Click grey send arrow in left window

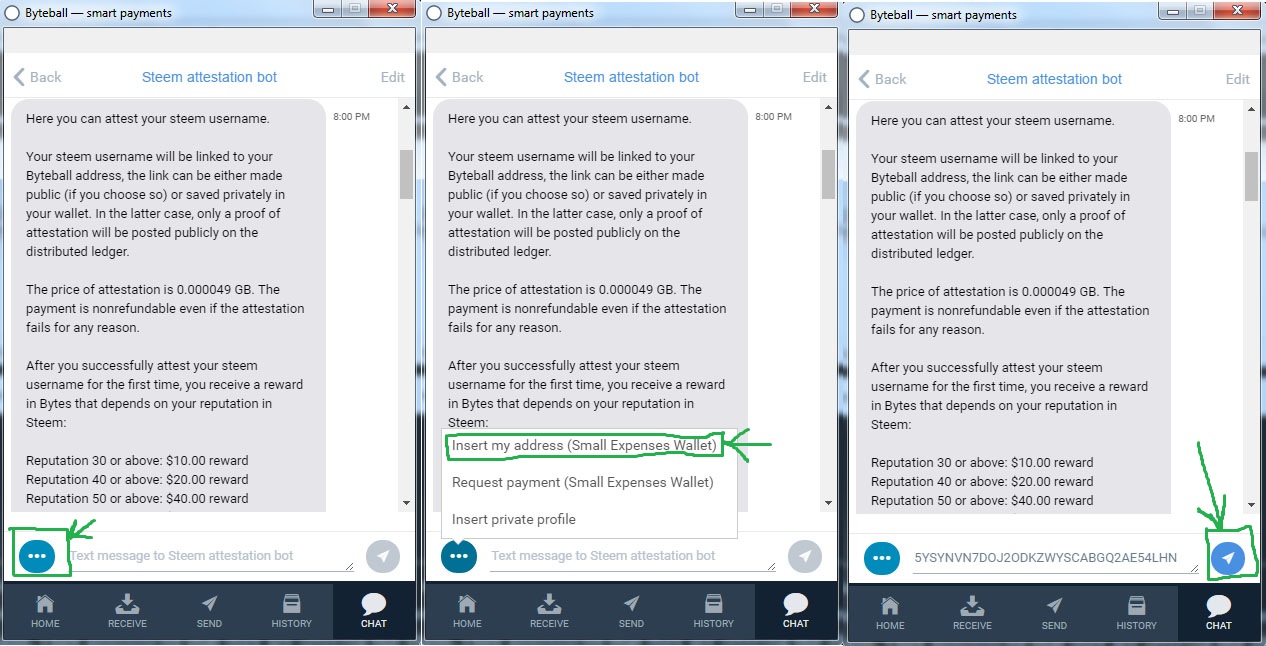(383, 556)
